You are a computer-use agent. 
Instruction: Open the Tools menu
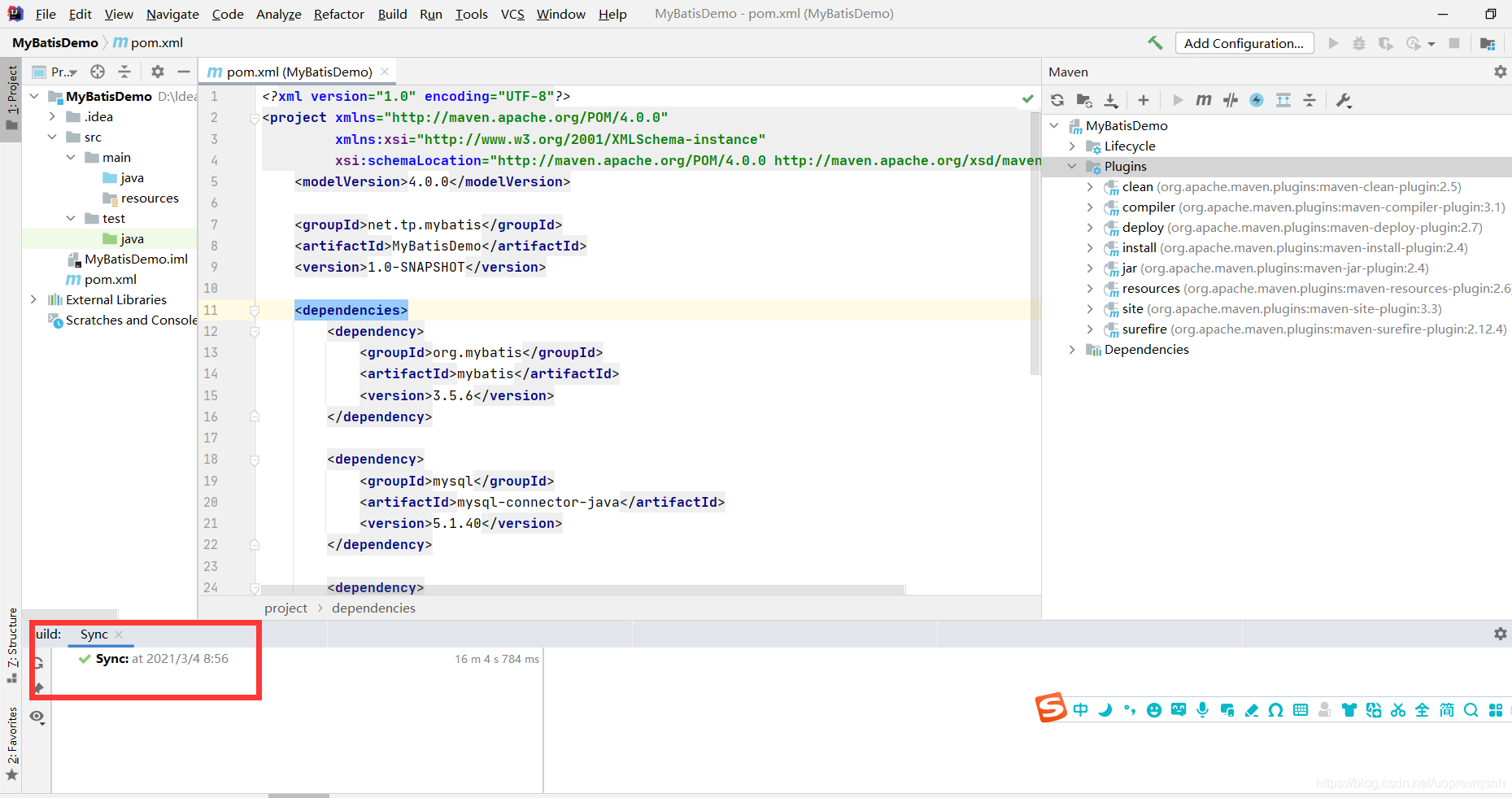pos(472,14)
